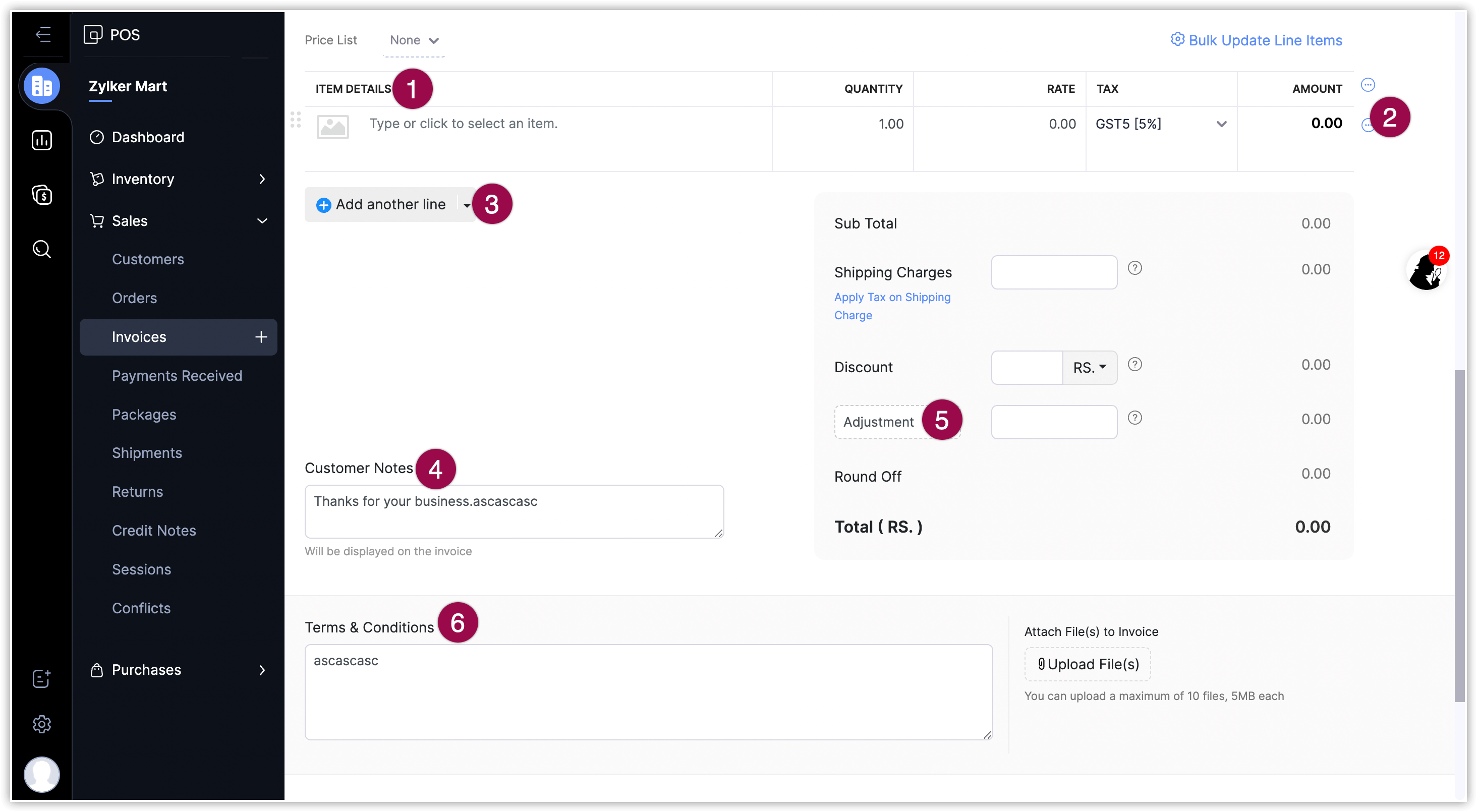This screenshot has height=812, width=1477.
Task: Go to Payments Received page
Action: [177, 376]
